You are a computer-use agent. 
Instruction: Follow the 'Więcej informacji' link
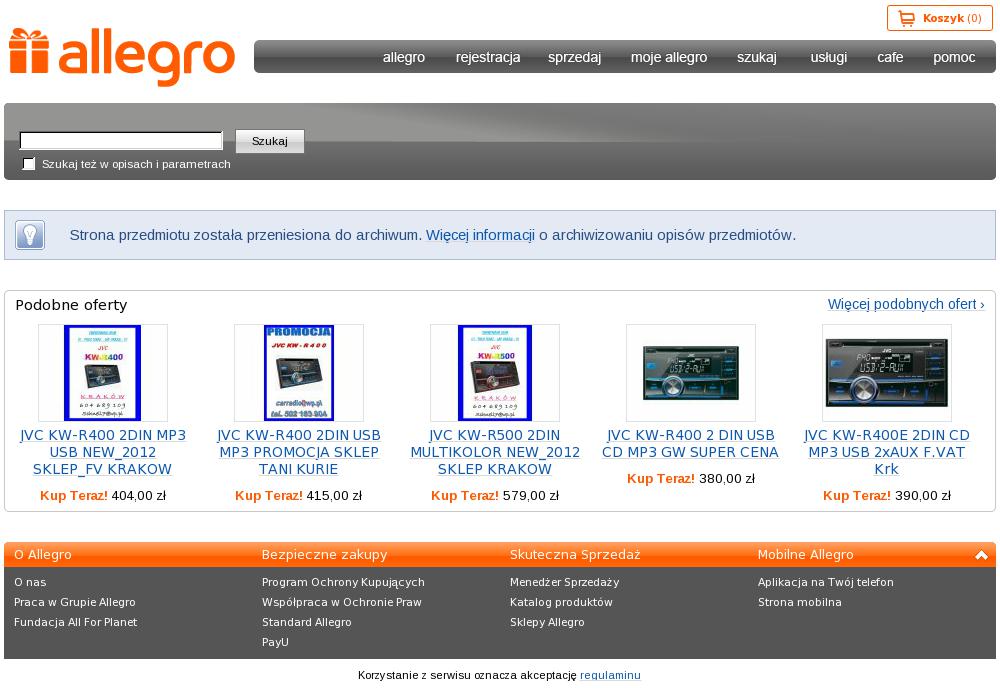[480, 235]
